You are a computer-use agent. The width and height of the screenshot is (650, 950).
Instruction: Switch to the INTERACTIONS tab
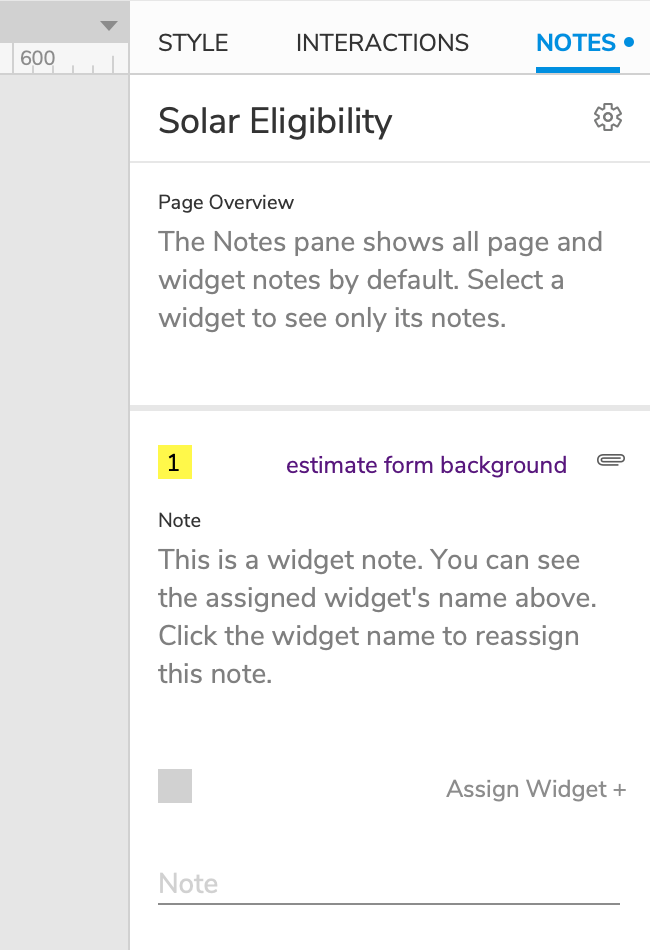(x=382, y=43)
